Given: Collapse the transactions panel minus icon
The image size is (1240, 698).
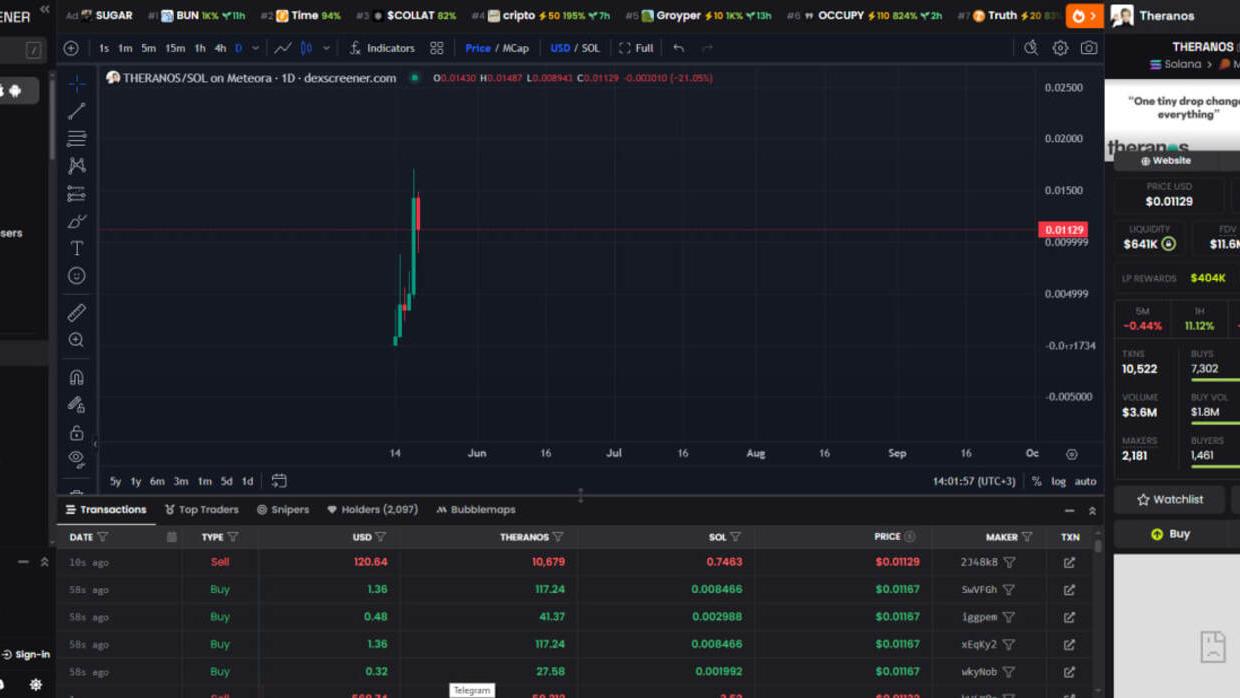Looking at the screenshot, I should (x=1069, y=511).
